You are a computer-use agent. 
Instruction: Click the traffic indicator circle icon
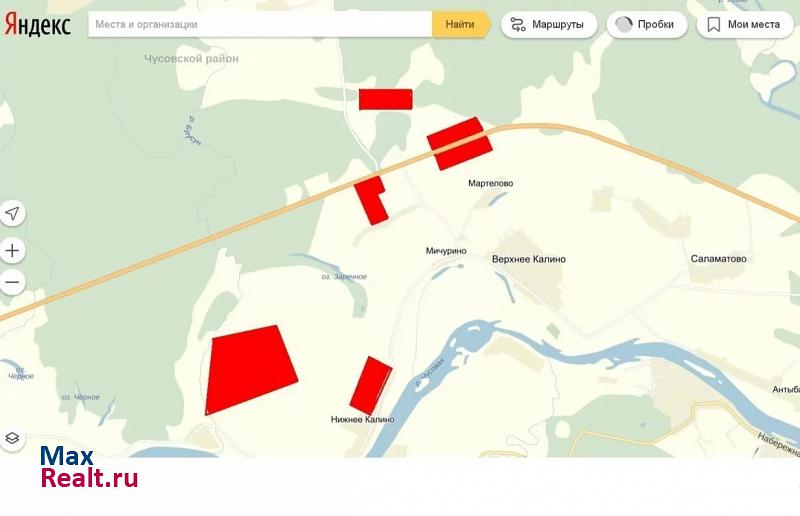[624, 24]
